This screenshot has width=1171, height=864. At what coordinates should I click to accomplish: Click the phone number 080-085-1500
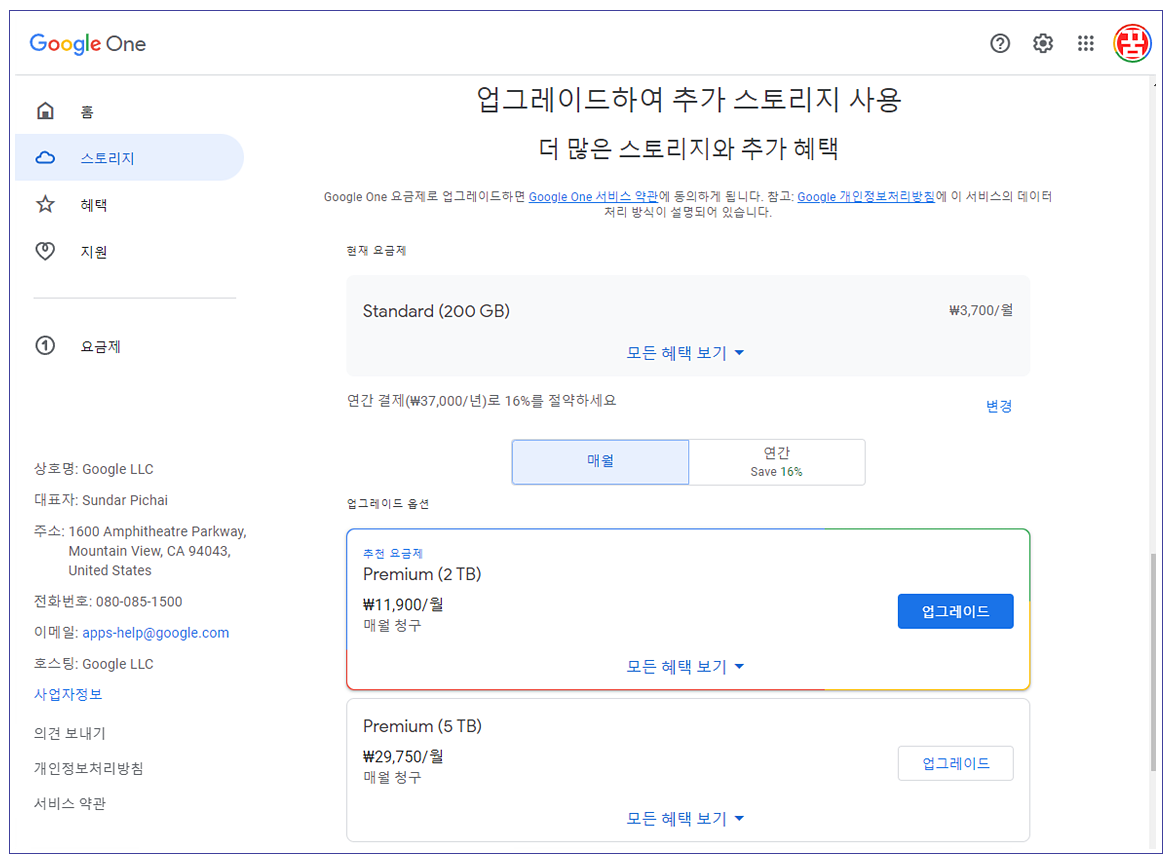pos(139,601)
